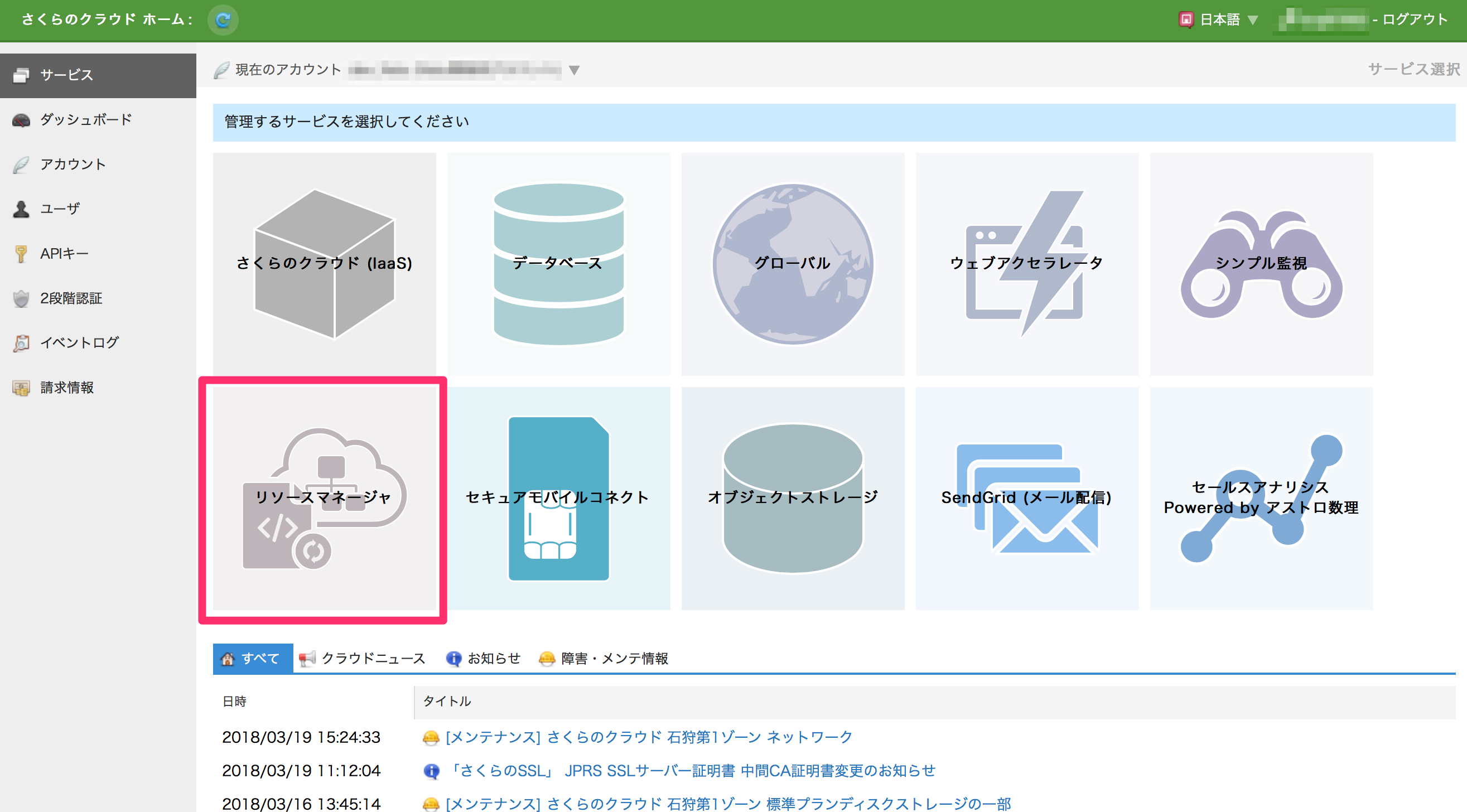
Task: Open 石狩第1ゾーン ネットワーク maintenance notice
Action: (x=649, y=737)
